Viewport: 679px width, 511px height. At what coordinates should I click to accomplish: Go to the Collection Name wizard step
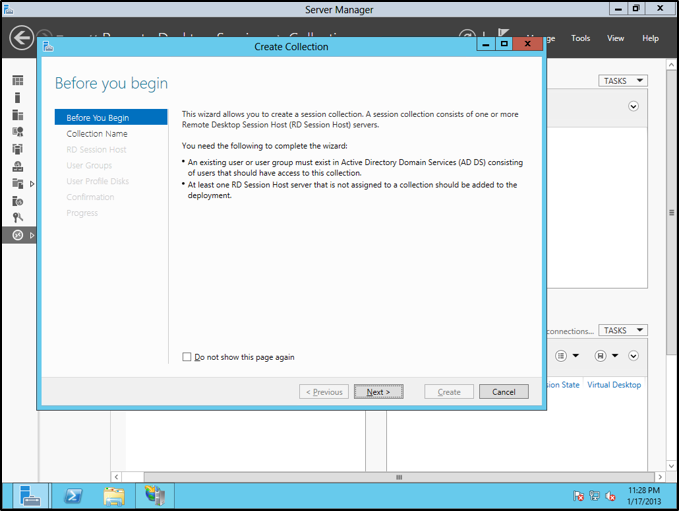pyautogui.click(x=97, y=134)
